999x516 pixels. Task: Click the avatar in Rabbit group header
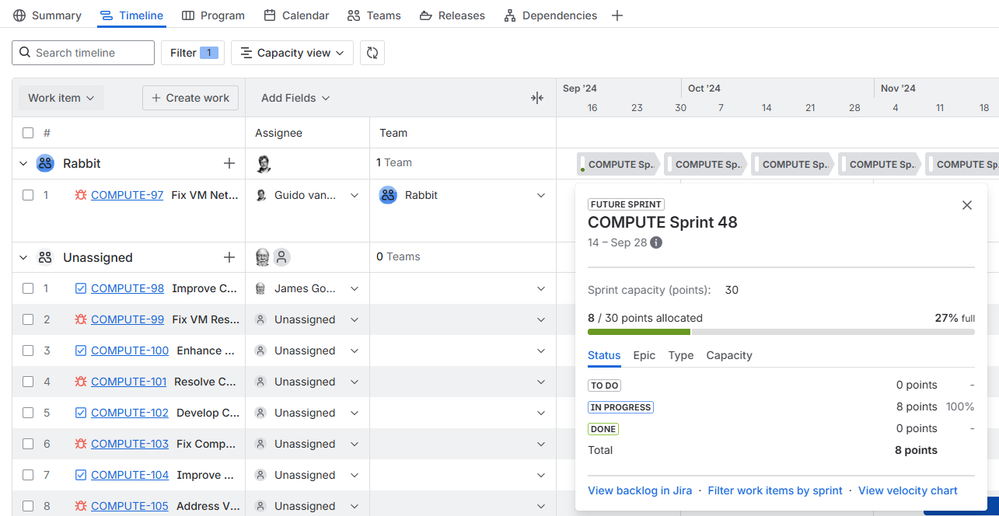click(x=263, y=164)
